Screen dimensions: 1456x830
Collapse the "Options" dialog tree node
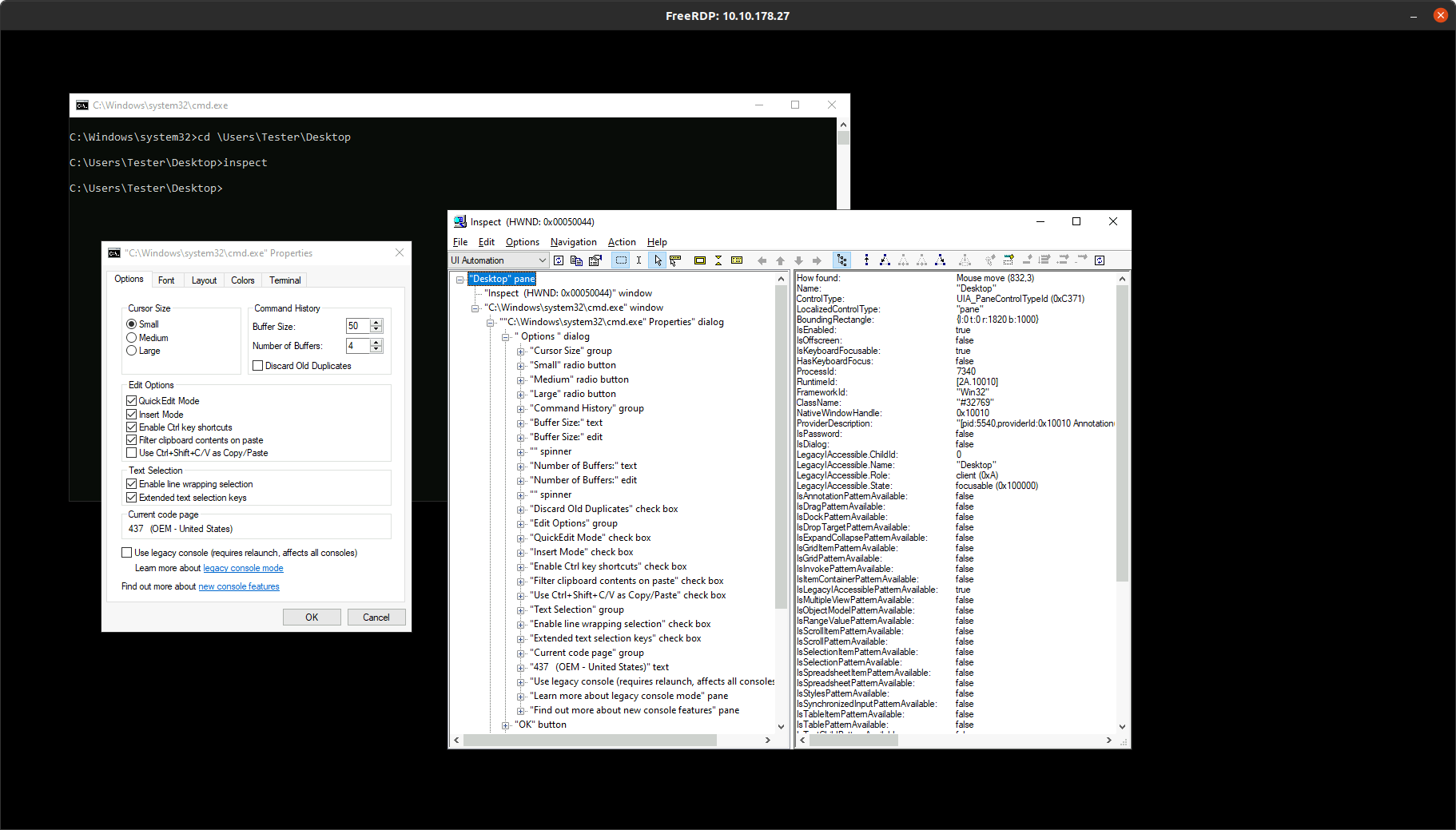[505, 337]
